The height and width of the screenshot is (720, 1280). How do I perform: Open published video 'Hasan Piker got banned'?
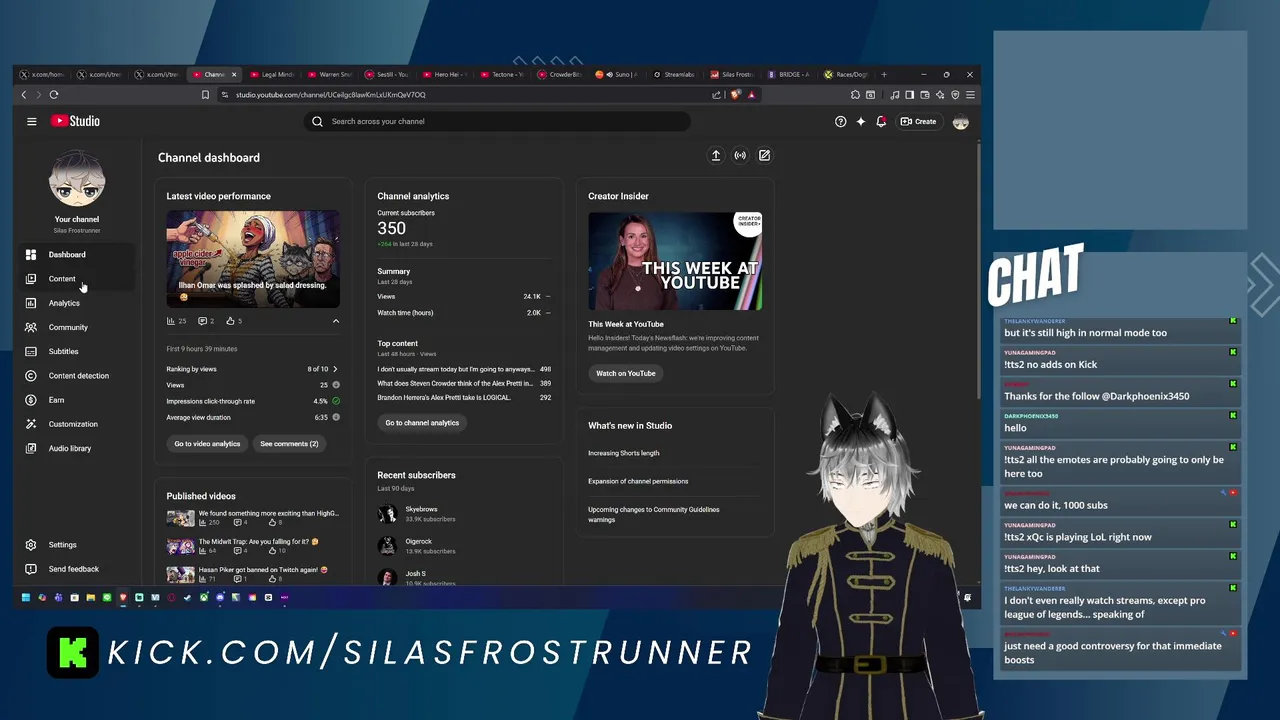pyautogui.click(x=252, y=574)
